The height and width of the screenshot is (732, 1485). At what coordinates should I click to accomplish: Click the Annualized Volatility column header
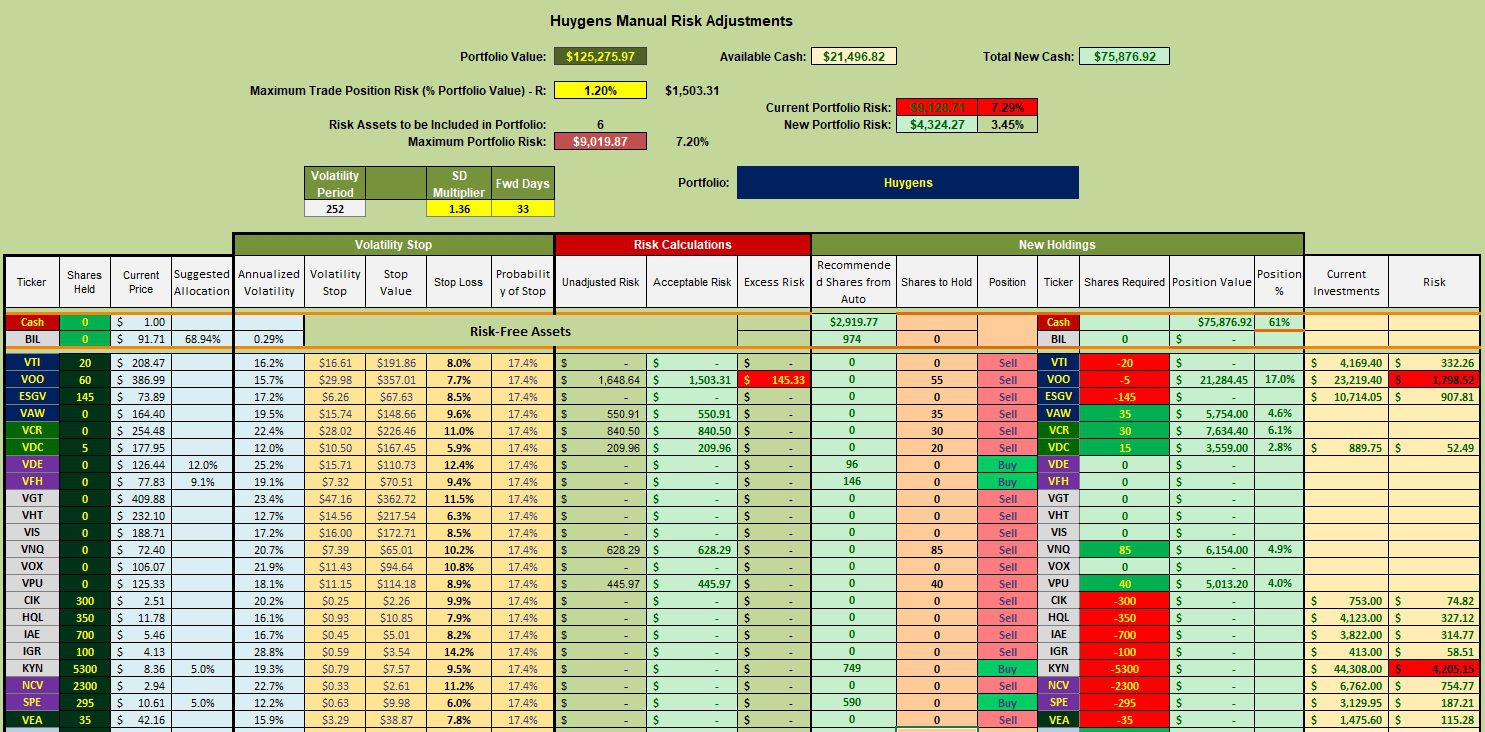coord(269,282)
